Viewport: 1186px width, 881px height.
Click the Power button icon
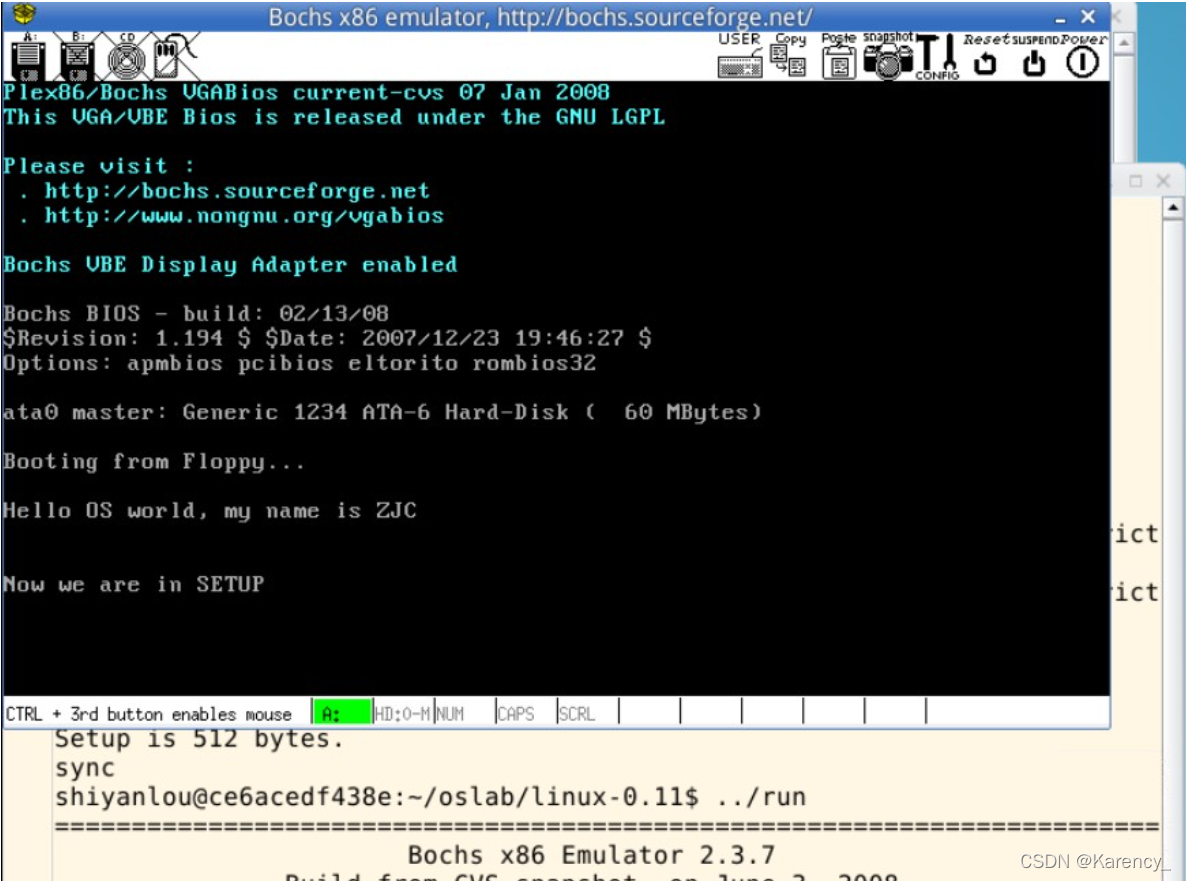tap(1082, 56)
